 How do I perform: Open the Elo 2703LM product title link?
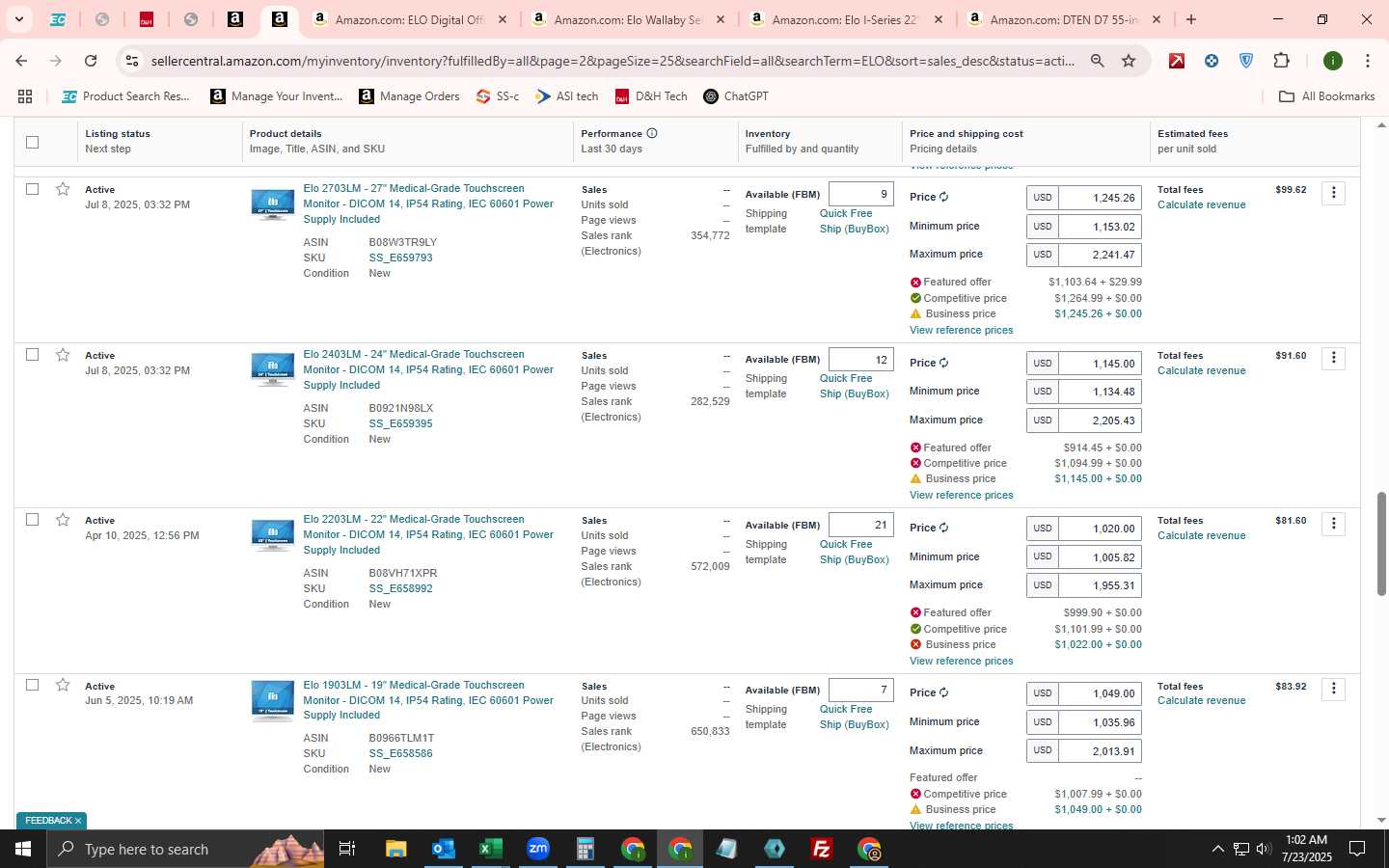coord(428,203)
